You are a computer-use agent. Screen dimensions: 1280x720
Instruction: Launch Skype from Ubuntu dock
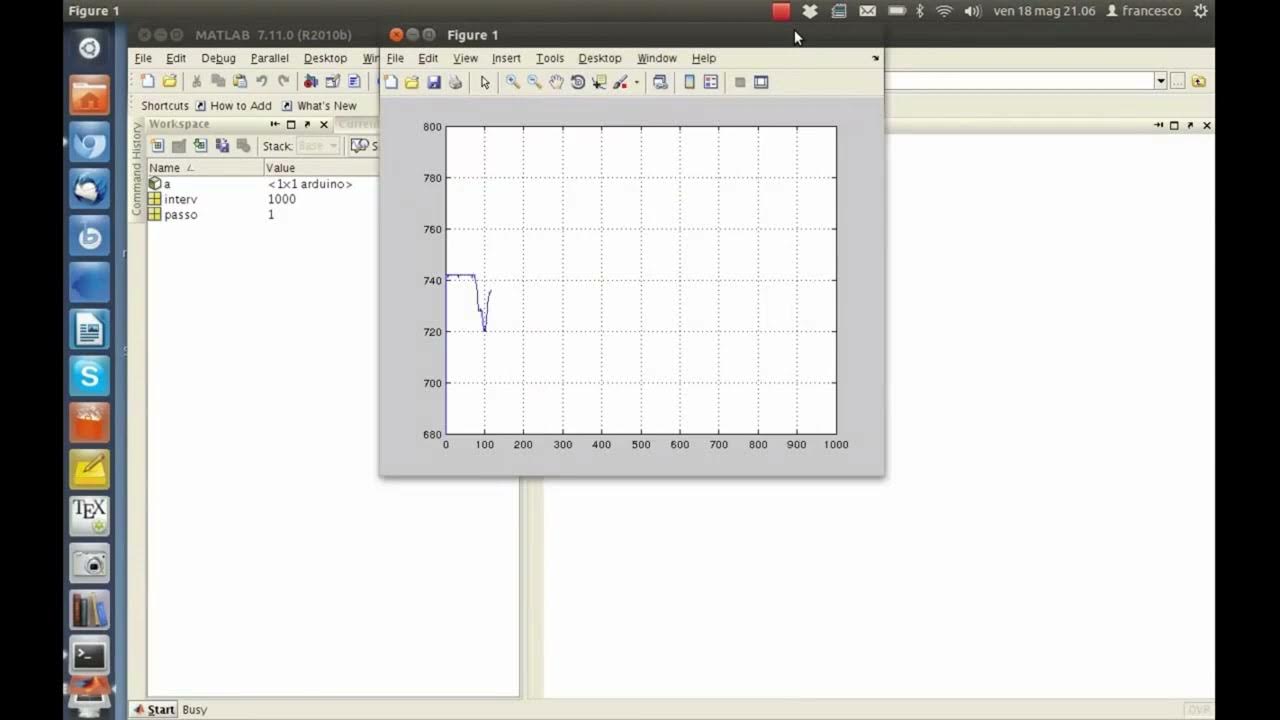89,376
